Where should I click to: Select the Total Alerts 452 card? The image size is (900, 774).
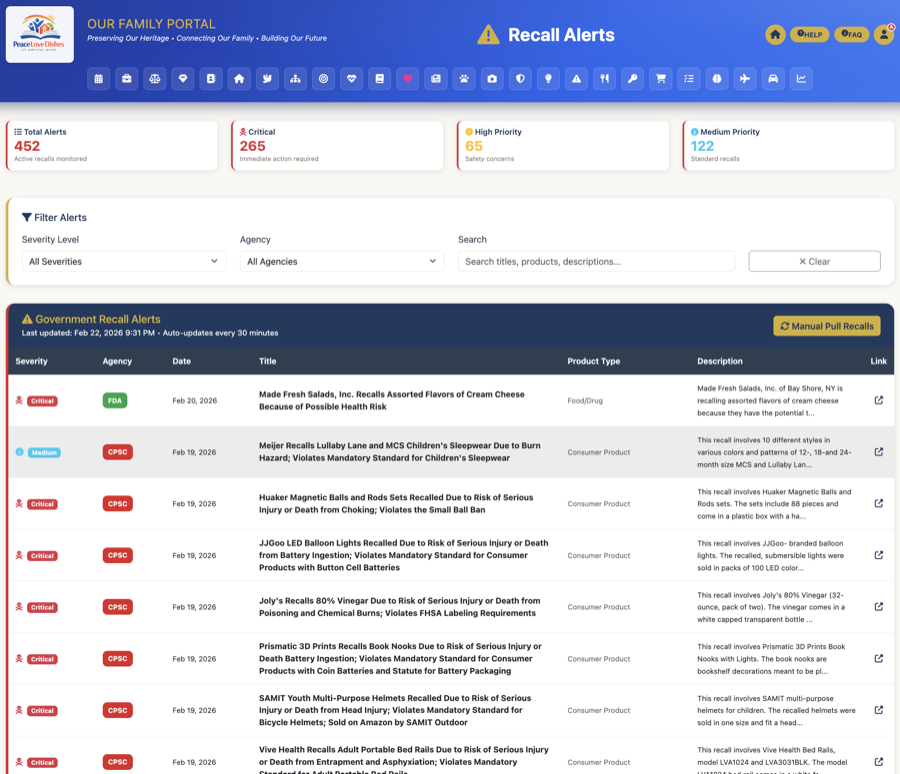pyautogui.click(x=112, y=145)
